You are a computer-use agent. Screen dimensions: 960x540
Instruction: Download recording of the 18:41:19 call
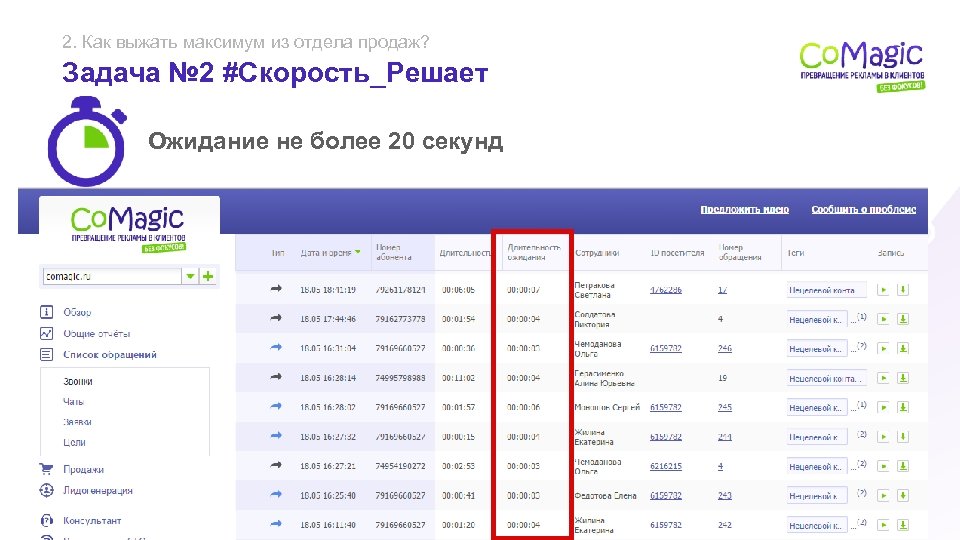902,290
